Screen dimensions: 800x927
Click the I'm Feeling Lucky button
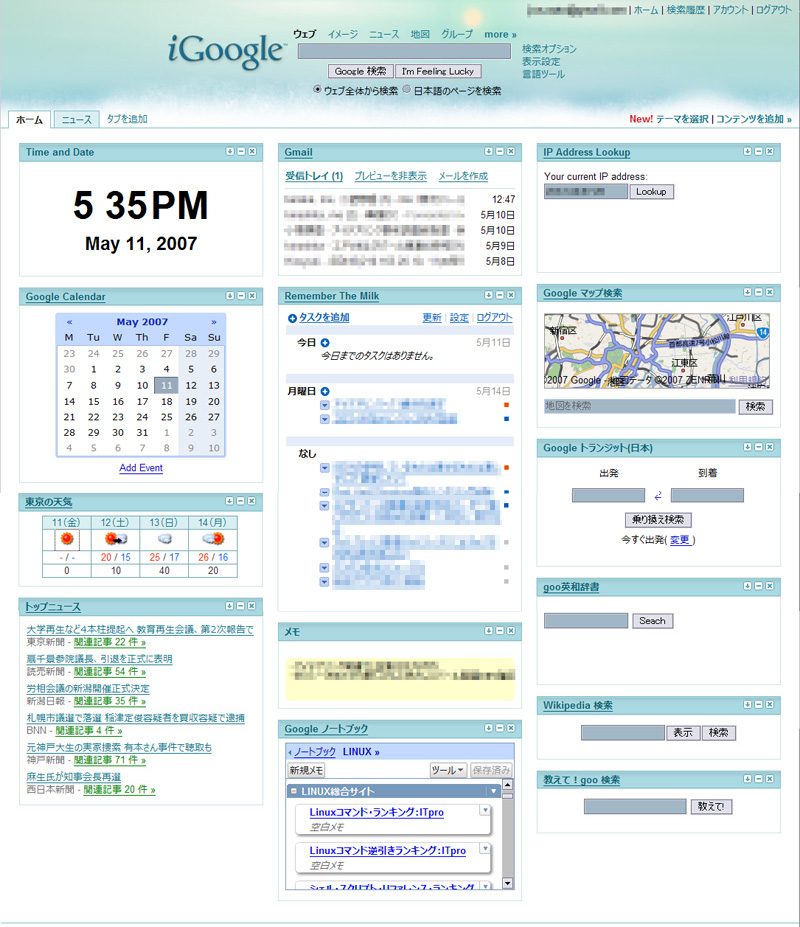pyautogui.click(x=438, y=72)
